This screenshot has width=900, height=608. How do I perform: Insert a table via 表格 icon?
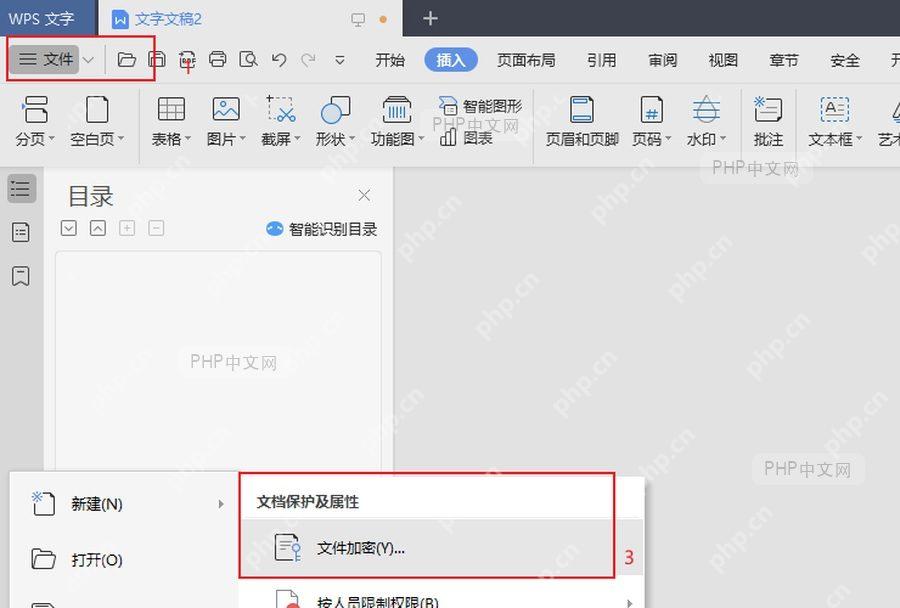[171, 109]
